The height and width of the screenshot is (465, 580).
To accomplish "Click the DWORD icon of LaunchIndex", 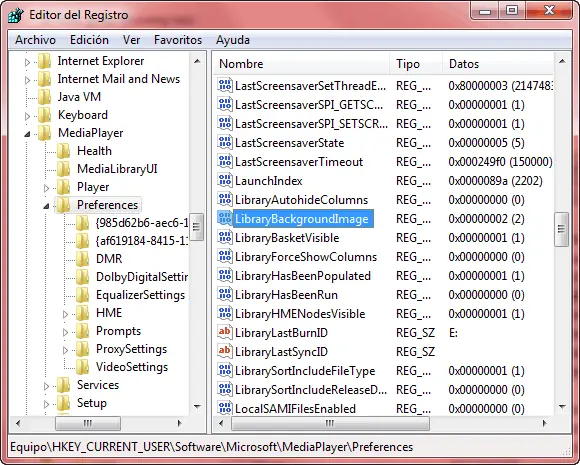I will 225,181.
